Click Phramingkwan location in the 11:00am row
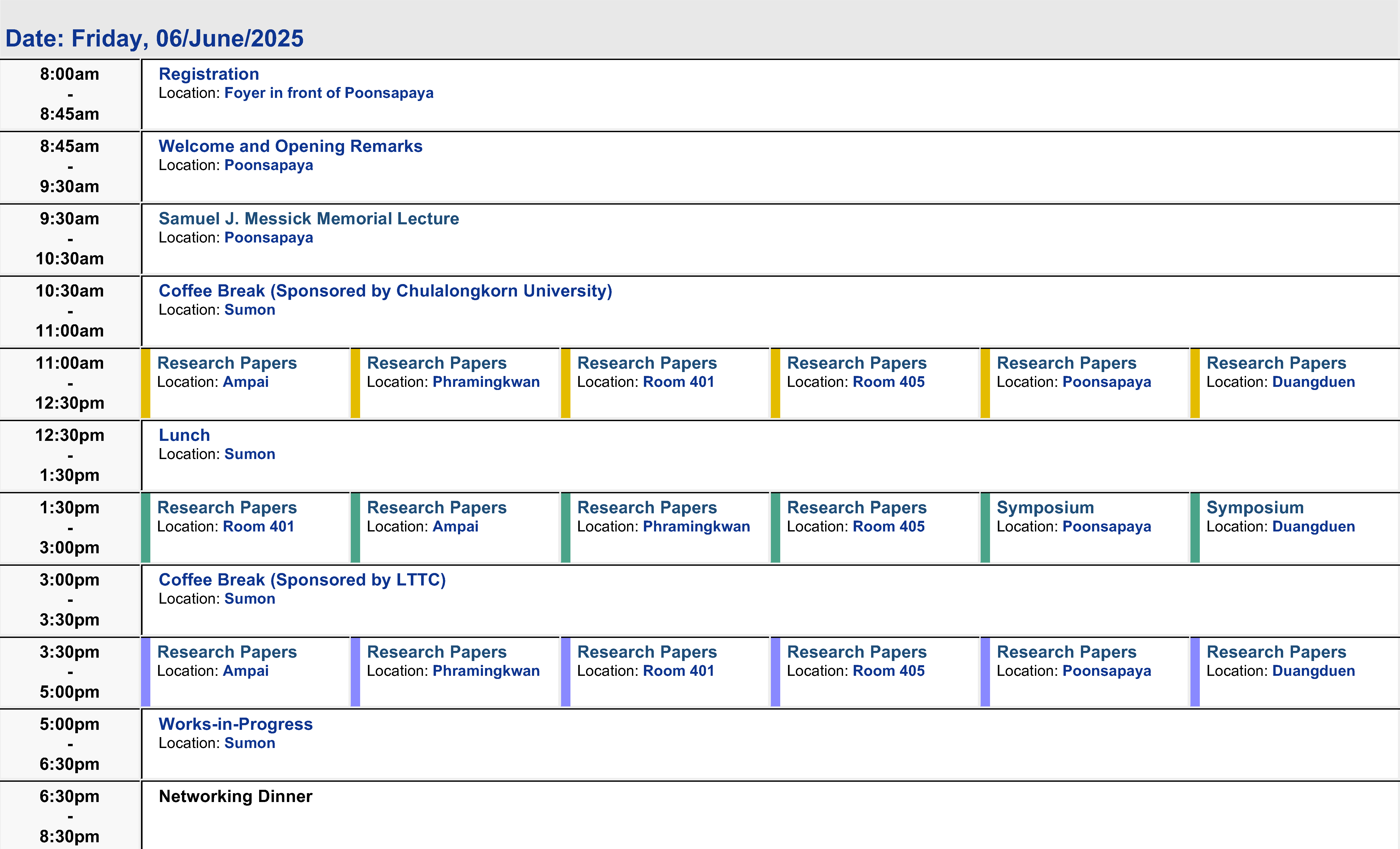Image resolution: width=1400 pixels, height=849 pixels. click(x=486, y=382)
